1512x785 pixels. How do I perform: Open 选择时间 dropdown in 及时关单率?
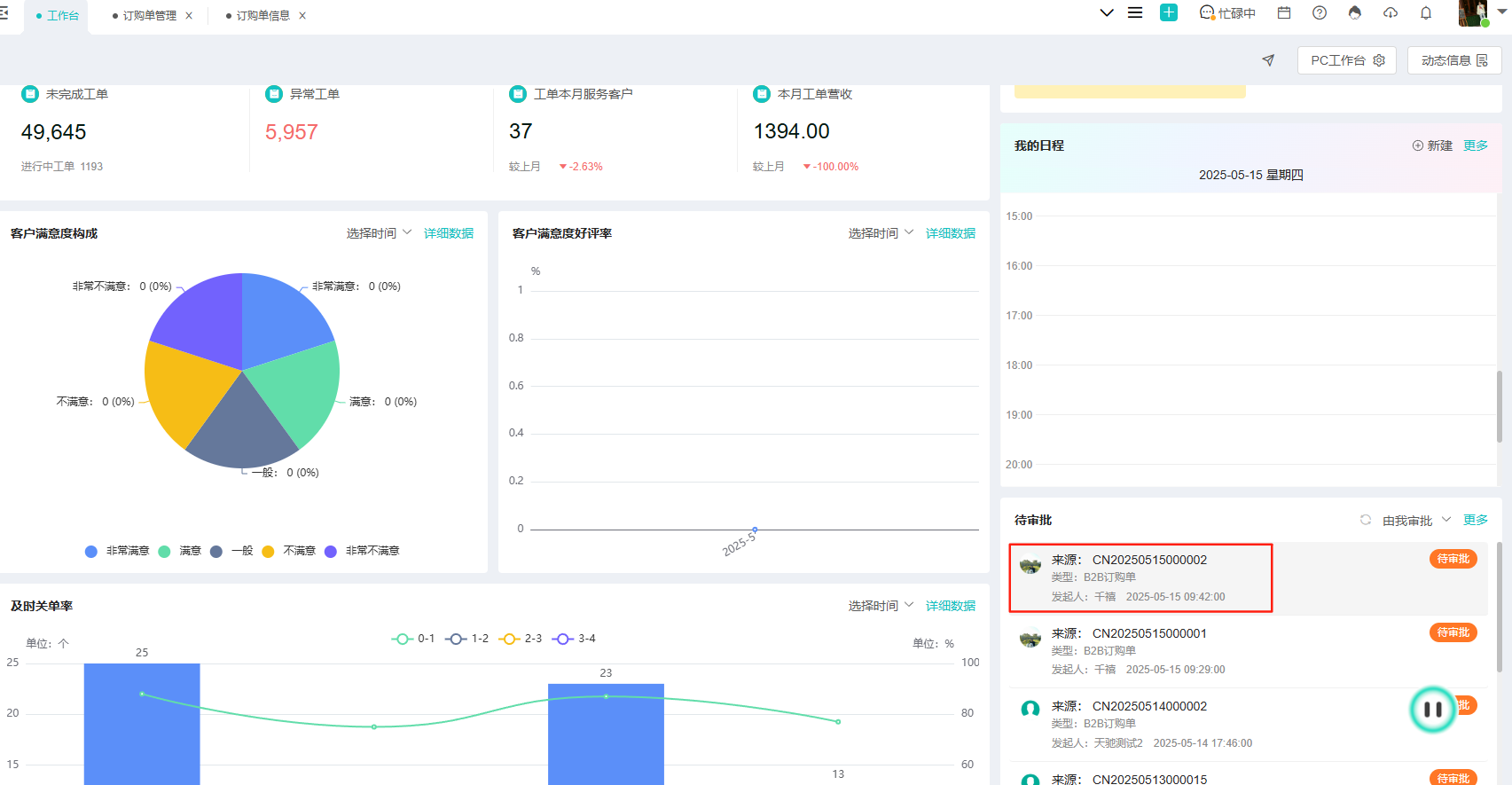(881, 606)
